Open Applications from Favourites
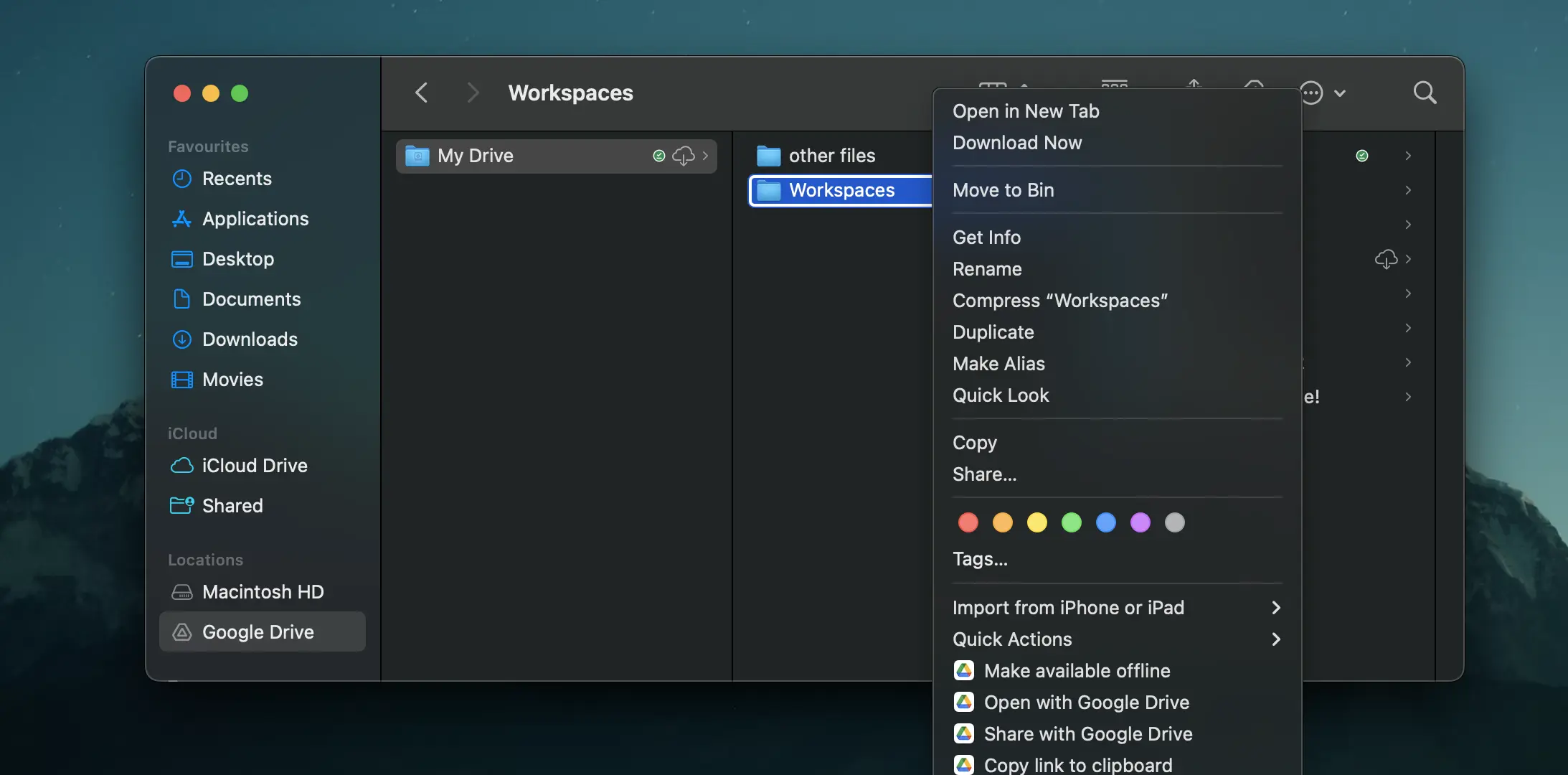 pyautogui.click(x=255, y=219)
